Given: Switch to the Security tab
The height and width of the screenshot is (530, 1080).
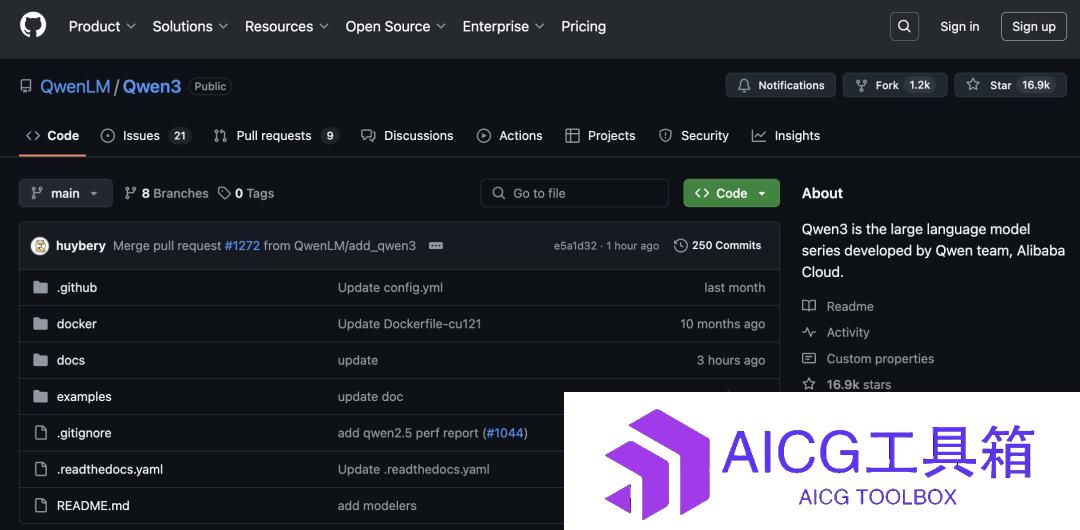Looking at the screenshot, I should coord(694,136).
